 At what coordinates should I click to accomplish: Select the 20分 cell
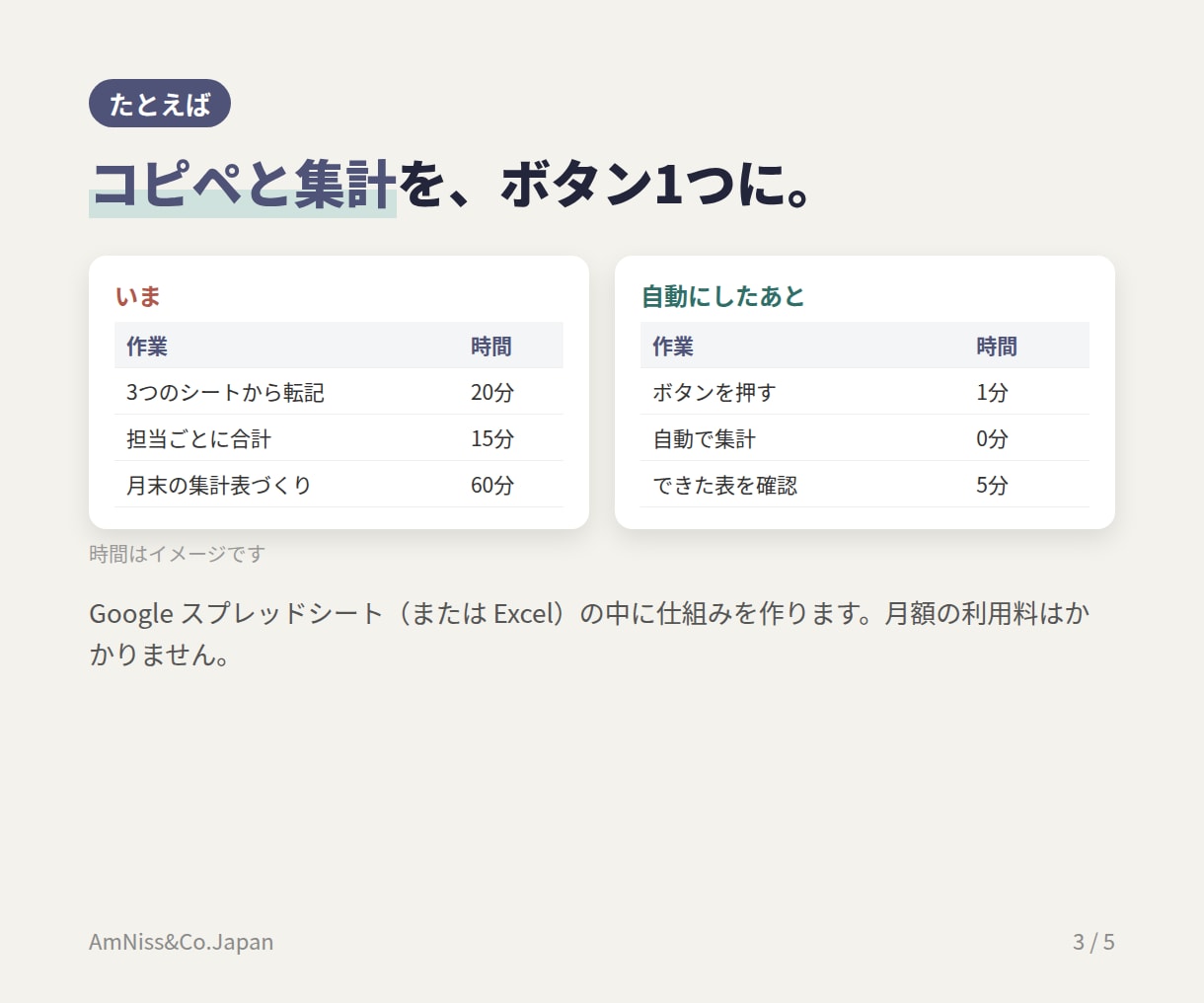[x=511, y=392]
